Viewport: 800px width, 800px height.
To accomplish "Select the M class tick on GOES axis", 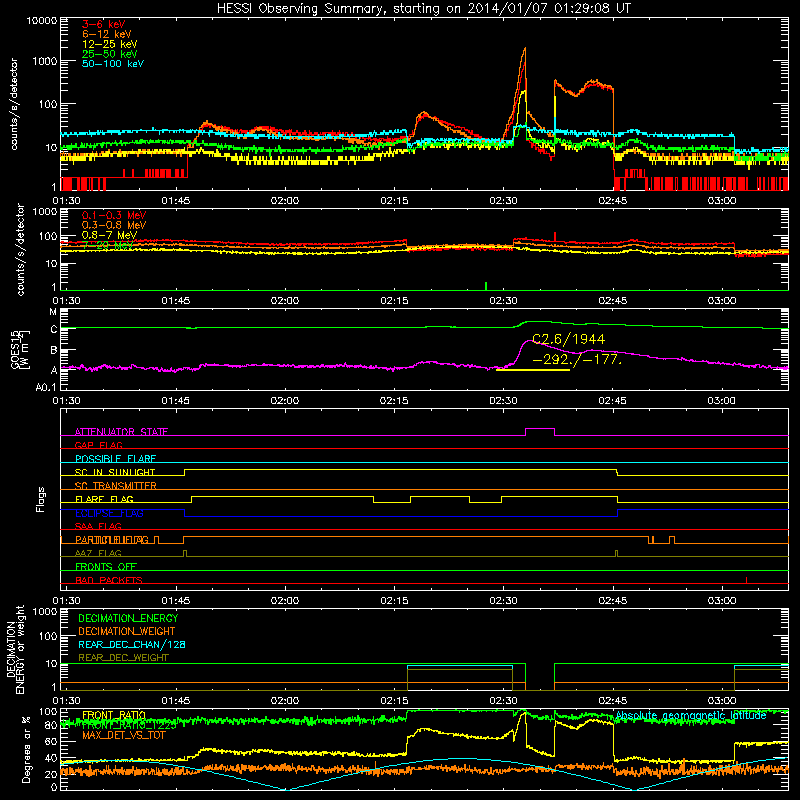I will [x=53, y=312].
